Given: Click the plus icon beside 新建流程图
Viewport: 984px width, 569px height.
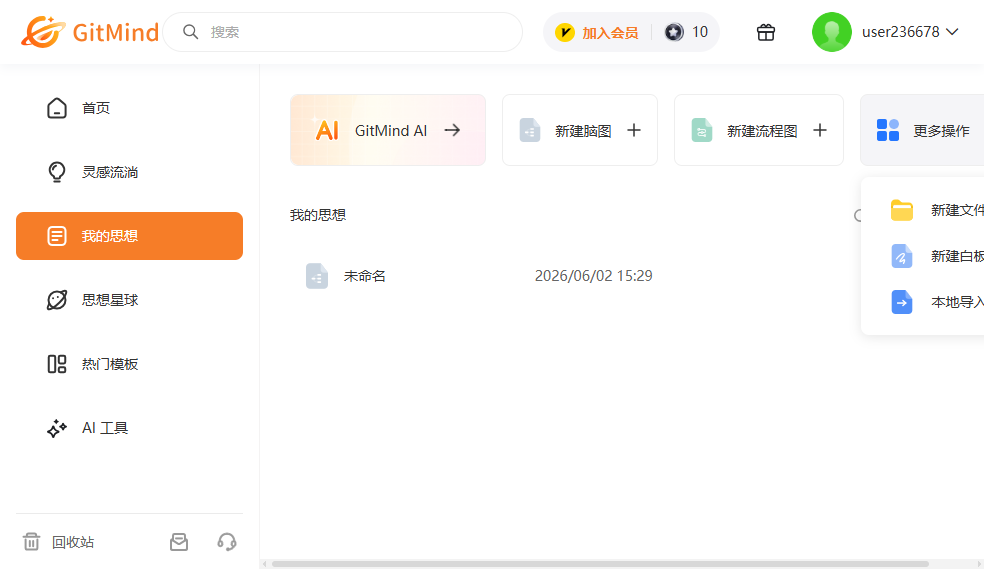Looking at the screenshot, I should [820, 130].
